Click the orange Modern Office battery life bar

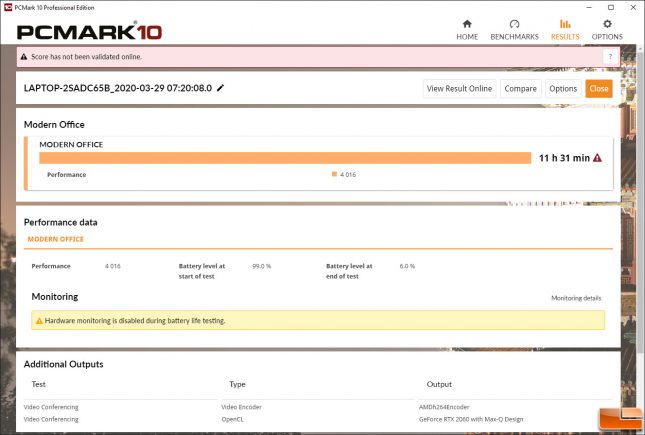(285, 158)
